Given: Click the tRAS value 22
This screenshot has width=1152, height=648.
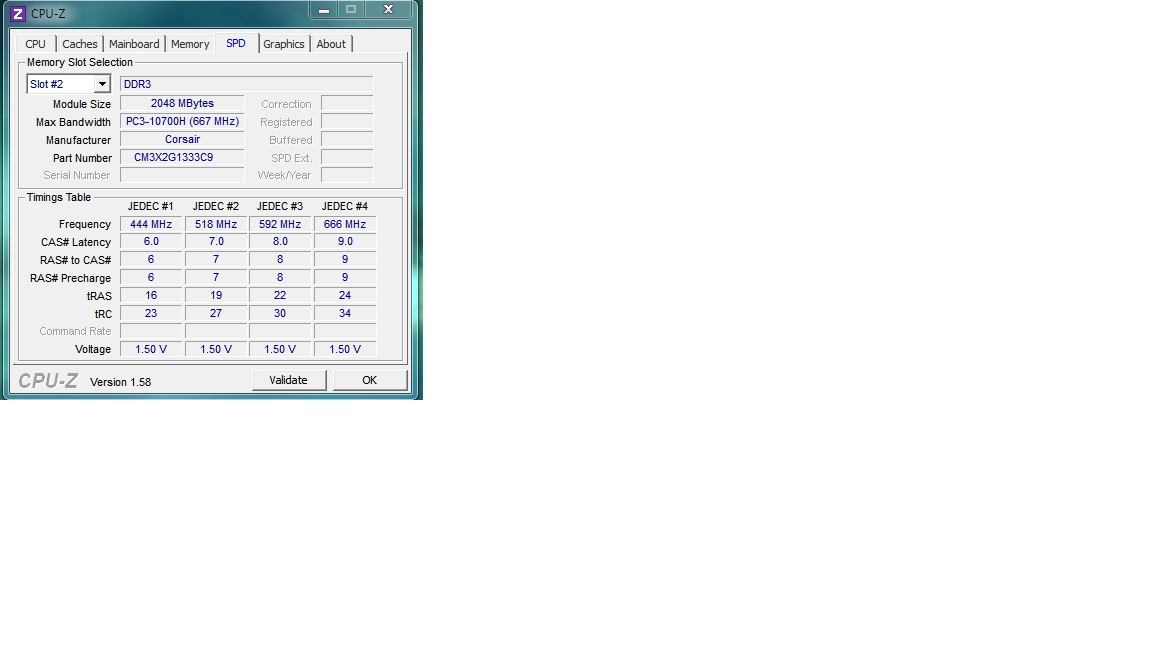Looking at the screenshot, I should point(280,295).
